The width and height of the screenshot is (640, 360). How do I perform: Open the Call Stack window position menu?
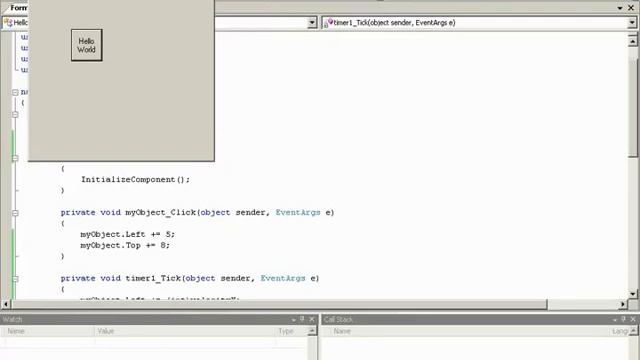pos(615,320)
